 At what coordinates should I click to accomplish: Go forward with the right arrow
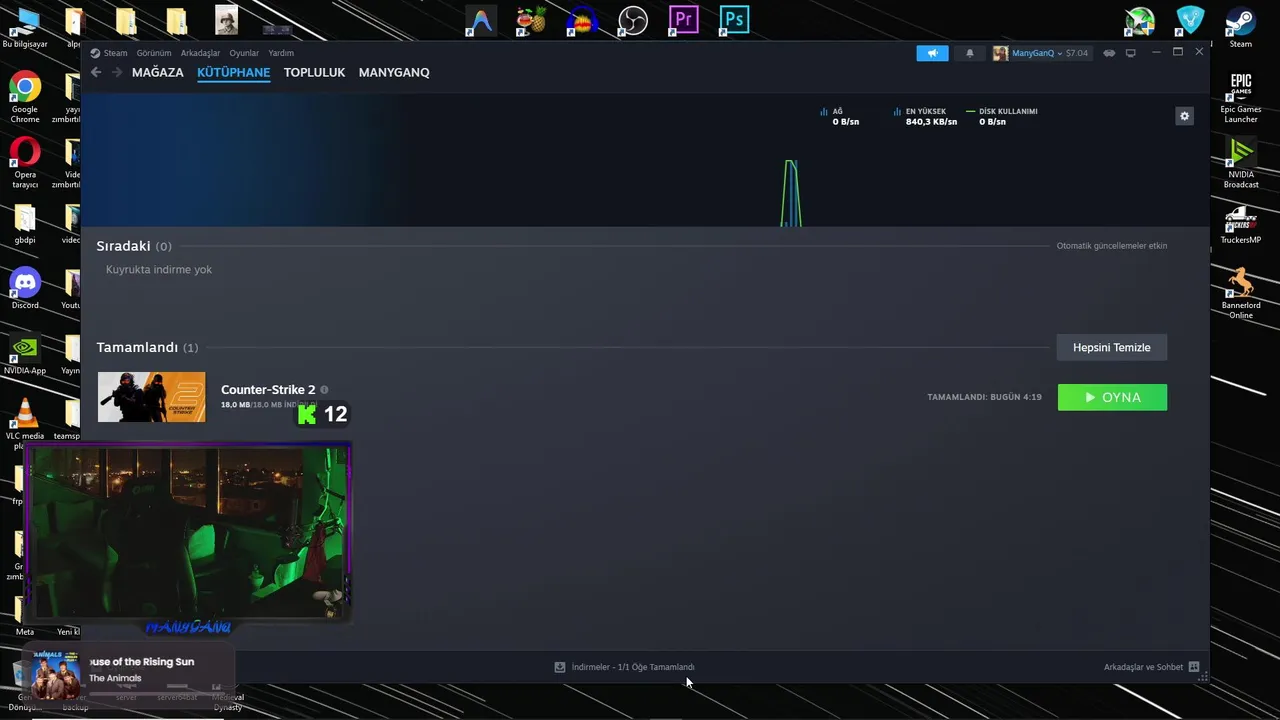coord(117,72)
